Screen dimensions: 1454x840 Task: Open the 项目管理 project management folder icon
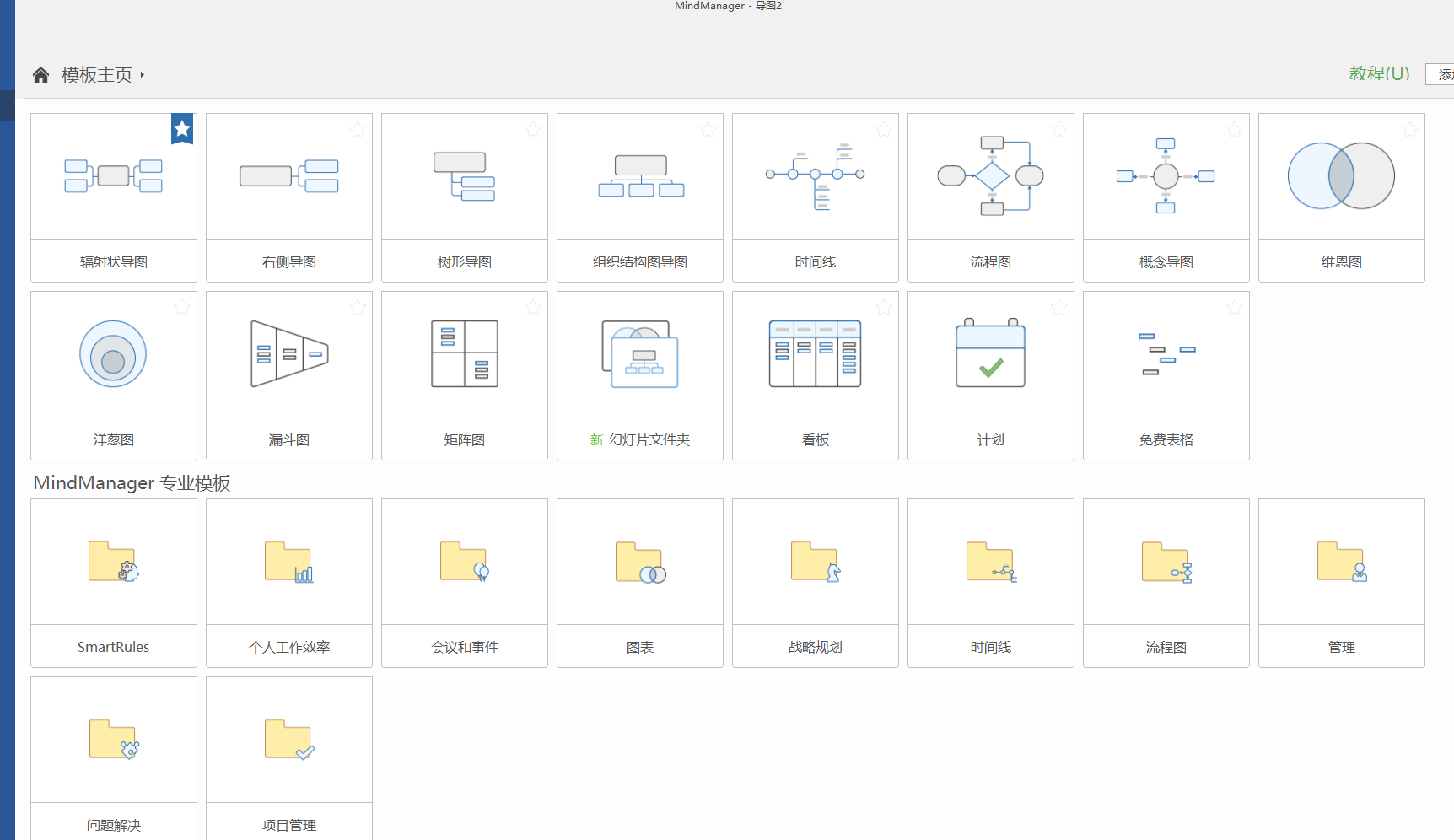coord(289,740)
